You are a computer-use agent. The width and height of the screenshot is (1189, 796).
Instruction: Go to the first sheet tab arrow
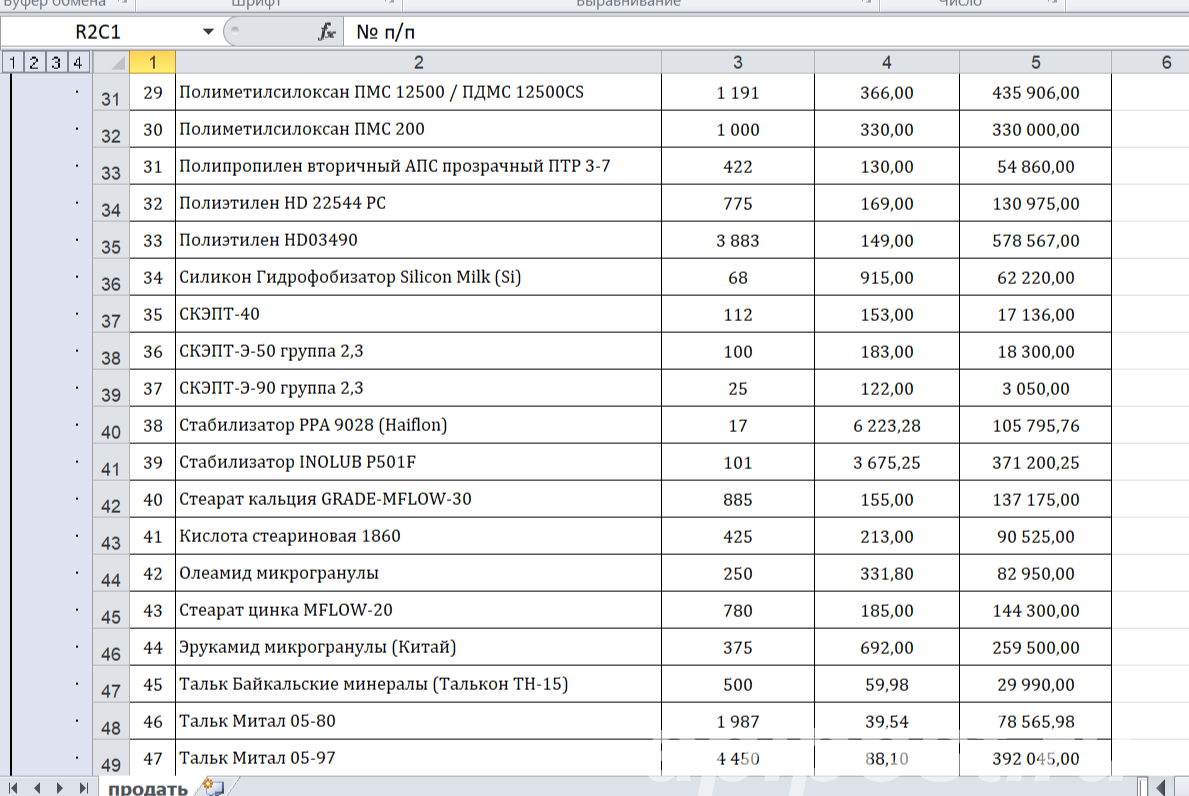pyautogui.click(x=13, y=788)
